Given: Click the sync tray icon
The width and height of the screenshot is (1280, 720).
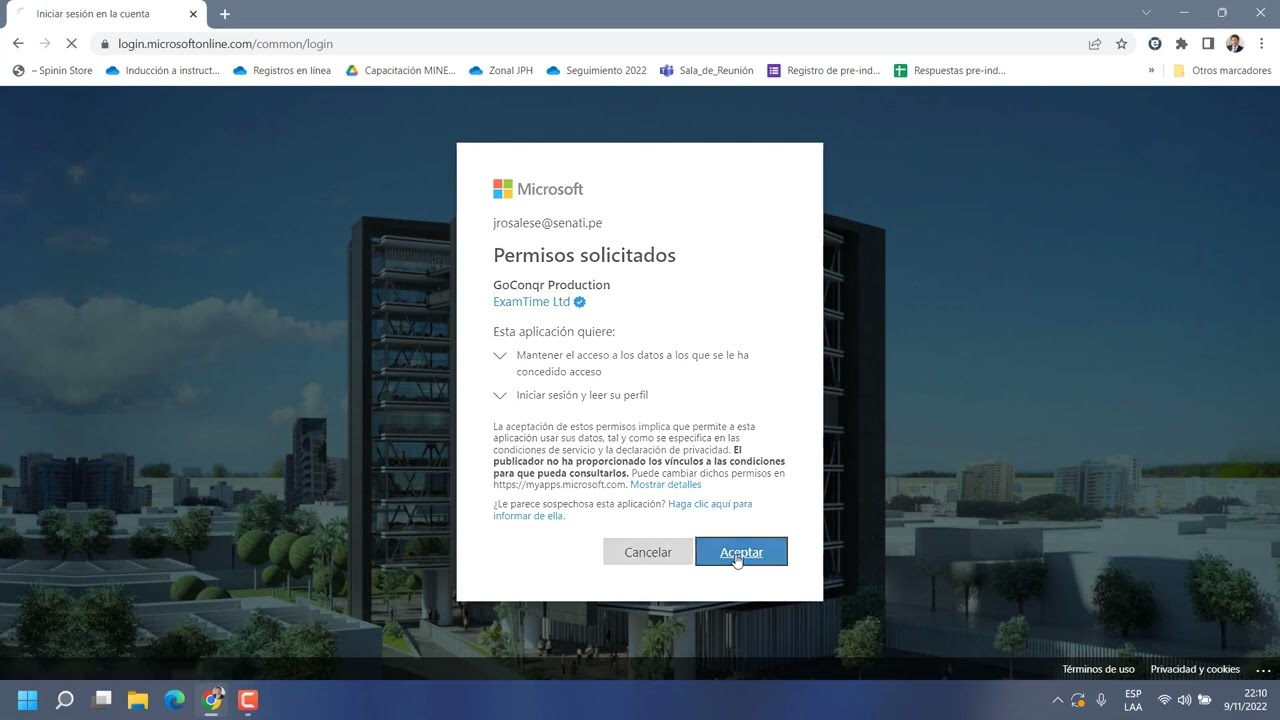Looking at the screenshot, I should pyautogui.click(x=1078, y=700).
